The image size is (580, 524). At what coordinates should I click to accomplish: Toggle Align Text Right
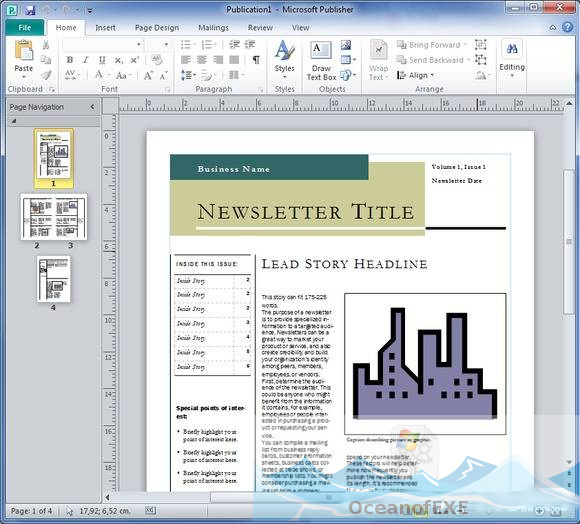click(218, 60)
